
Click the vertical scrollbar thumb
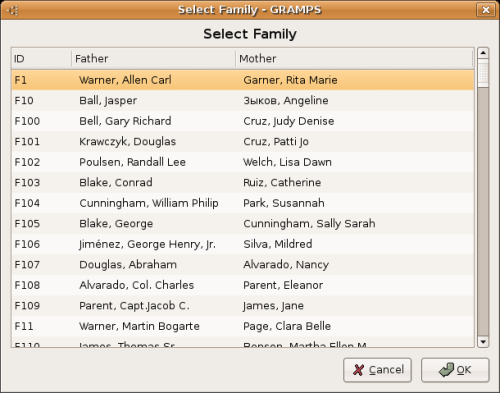point(483,73)
